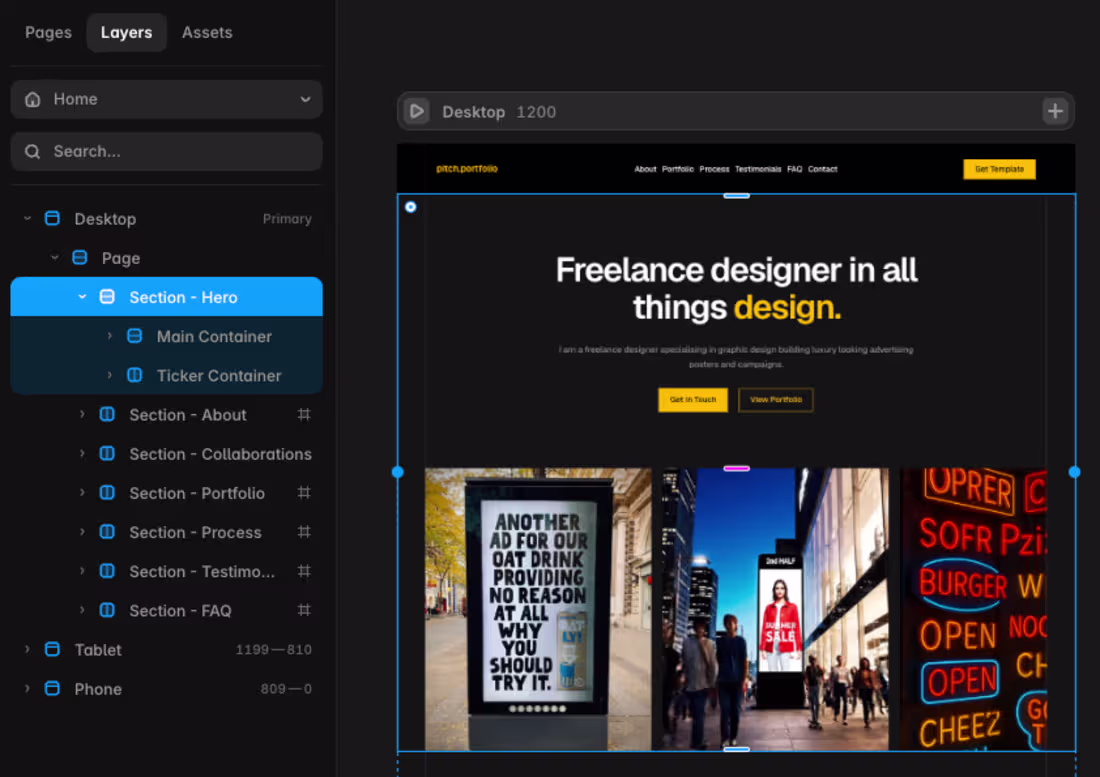Click the Testimonials nav link on canvas
This screenshot has width=1100, height=777.
click(x=758, y=169)
